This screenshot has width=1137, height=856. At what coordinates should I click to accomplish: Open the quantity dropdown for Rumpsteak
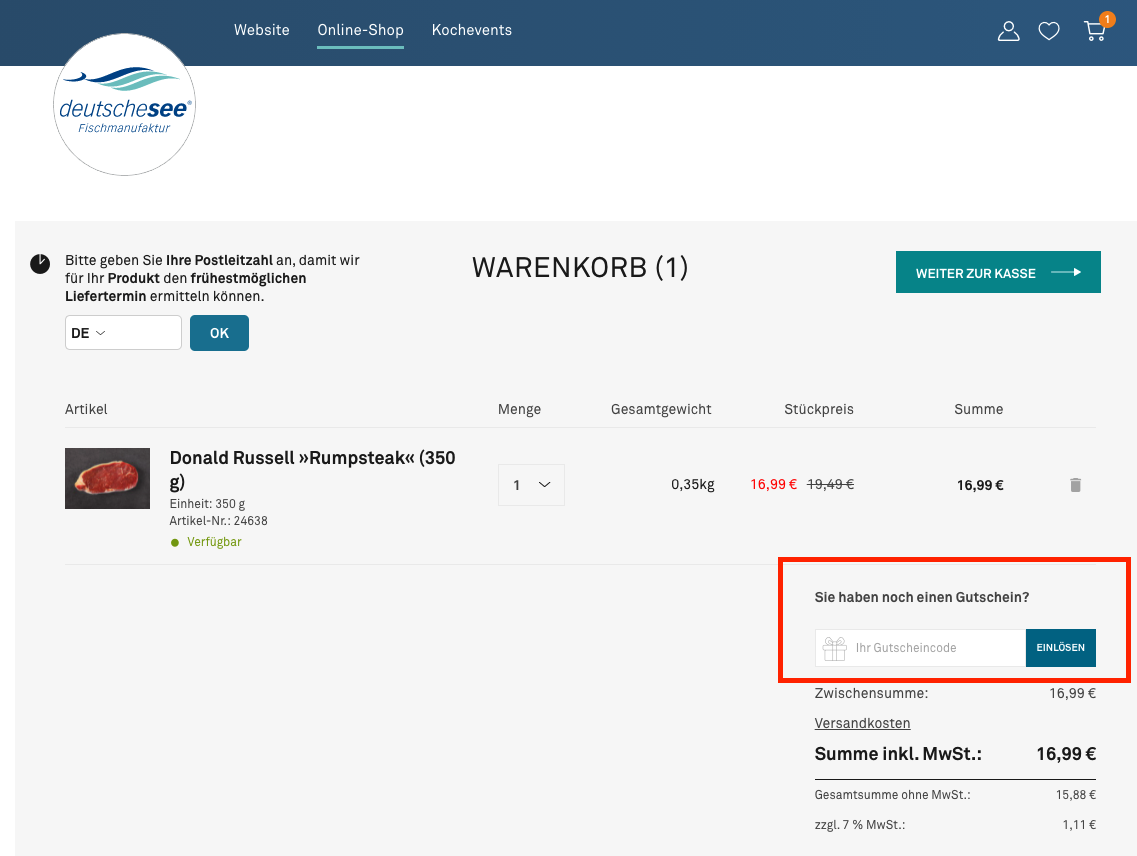[531, 485]
